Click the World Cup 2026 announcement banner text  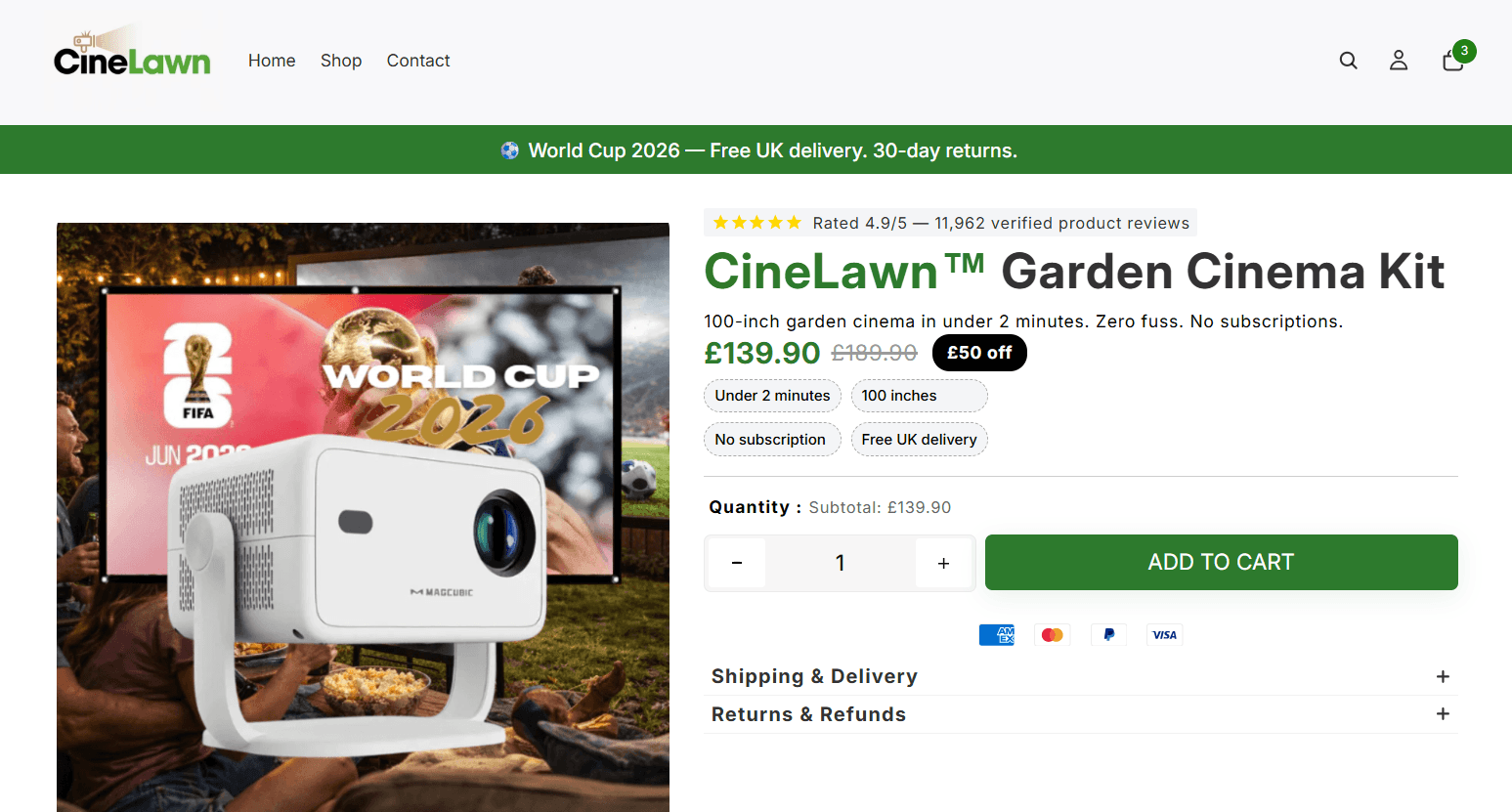click(773, 150)
